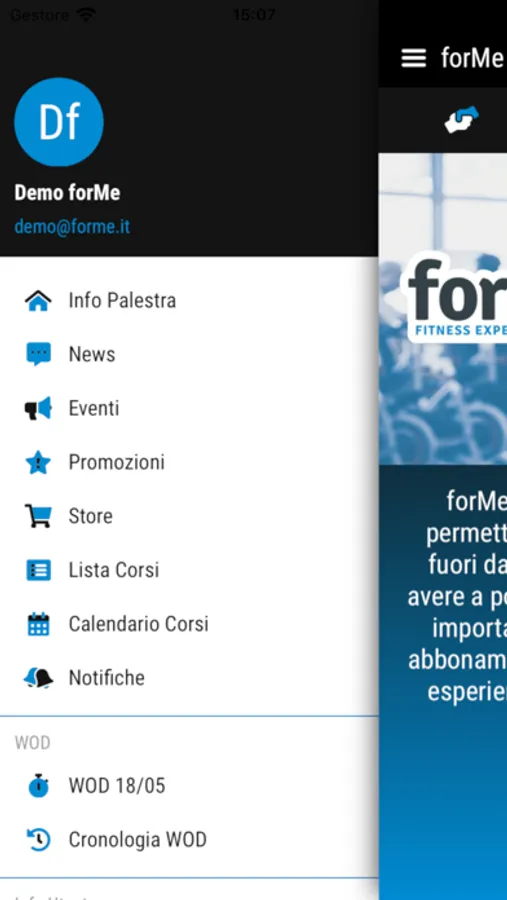Open the Info Palestra menu entry
Image resolution: width=507 pixels, height=900 pixels.
pos(189,301)
